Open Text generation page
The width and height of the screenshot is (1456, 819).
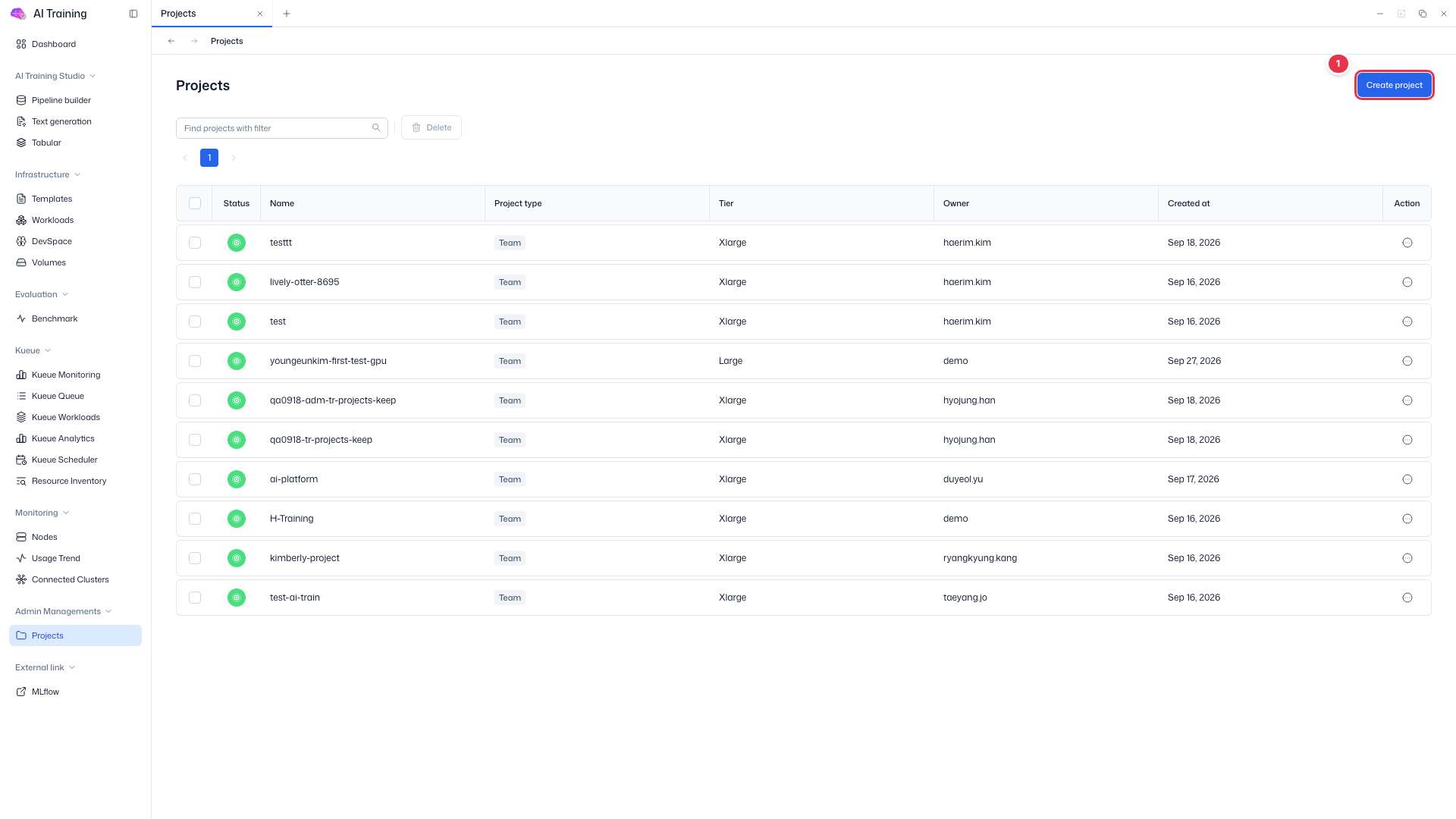pyautogui.click(x=75, y=121)
